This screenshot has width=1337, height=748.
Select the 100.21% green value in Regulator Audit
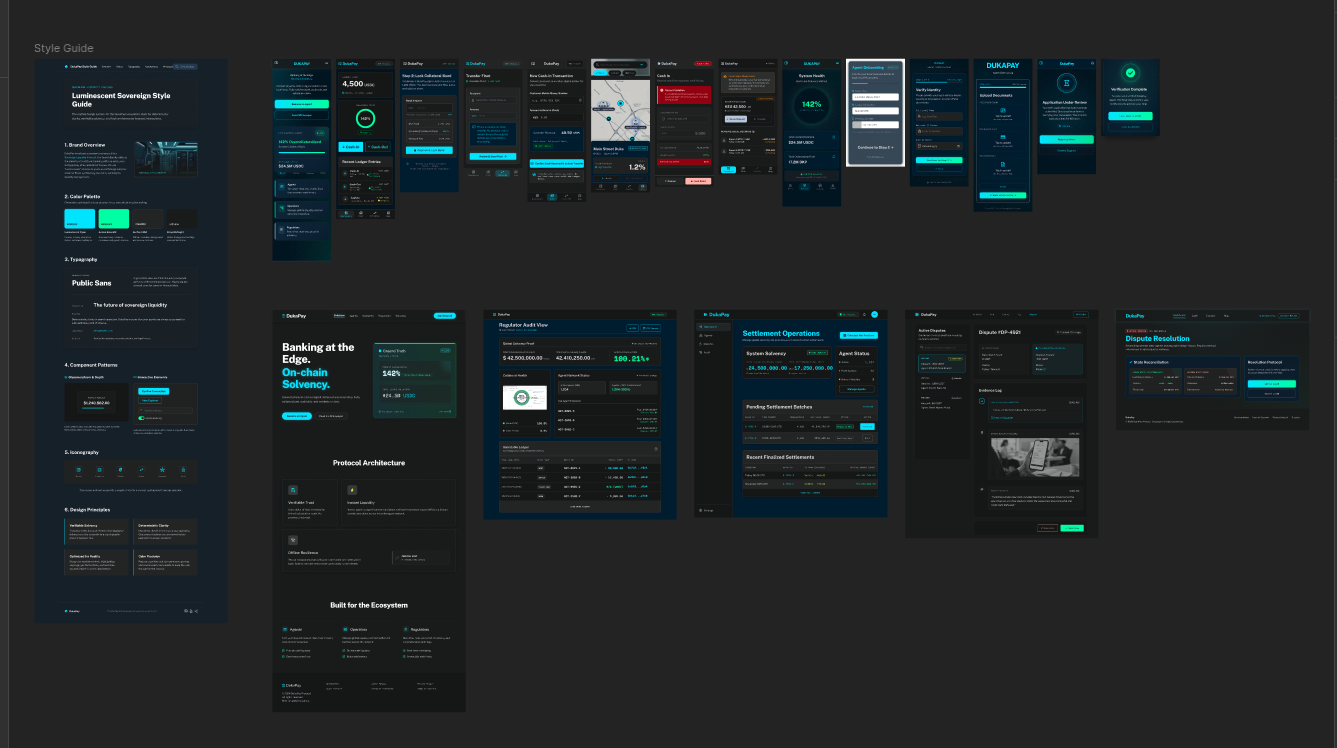tap(631, 358)
